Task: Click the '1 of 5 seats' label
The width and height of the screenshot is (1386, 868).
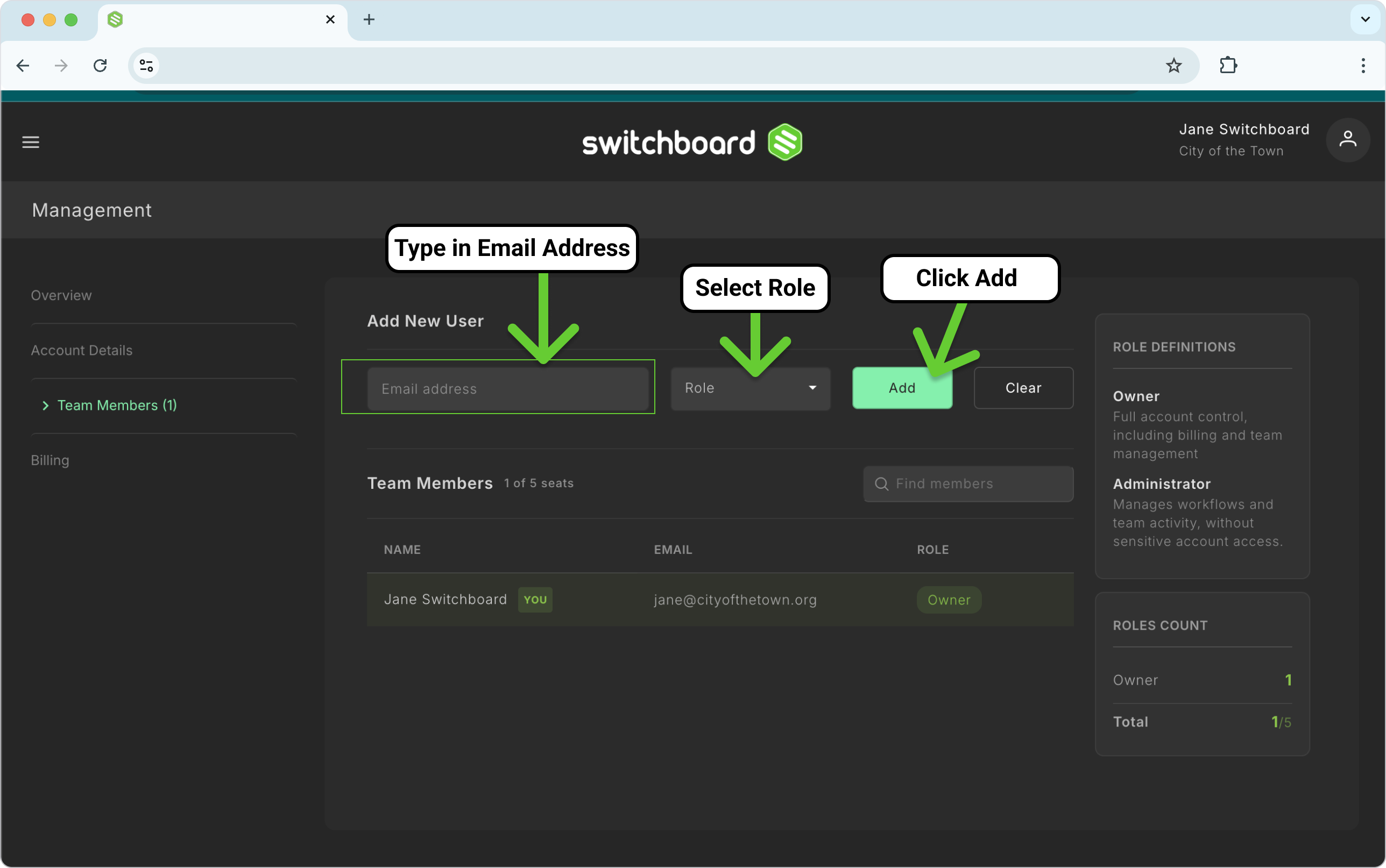Action: point(539,483)
